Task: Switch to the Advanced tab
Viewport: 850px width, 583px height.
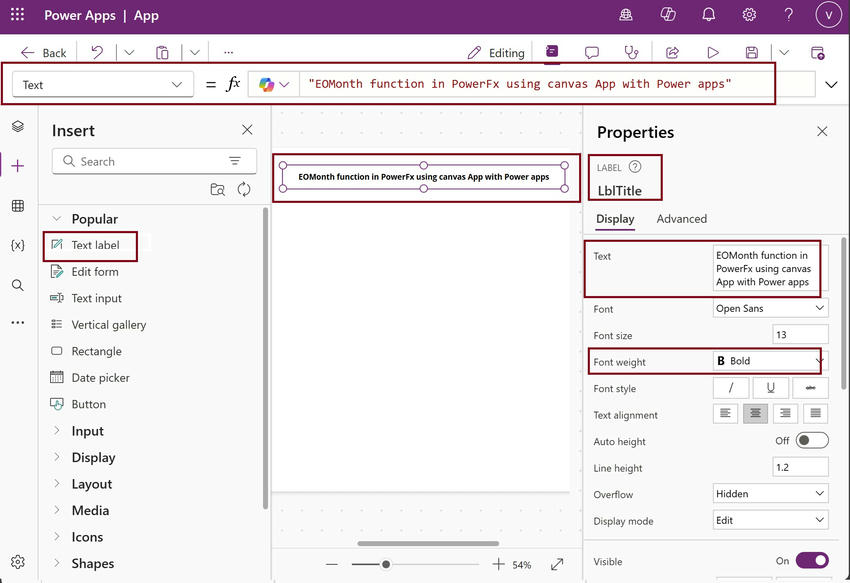Action: pyautogui.click(x=681, y=219)
